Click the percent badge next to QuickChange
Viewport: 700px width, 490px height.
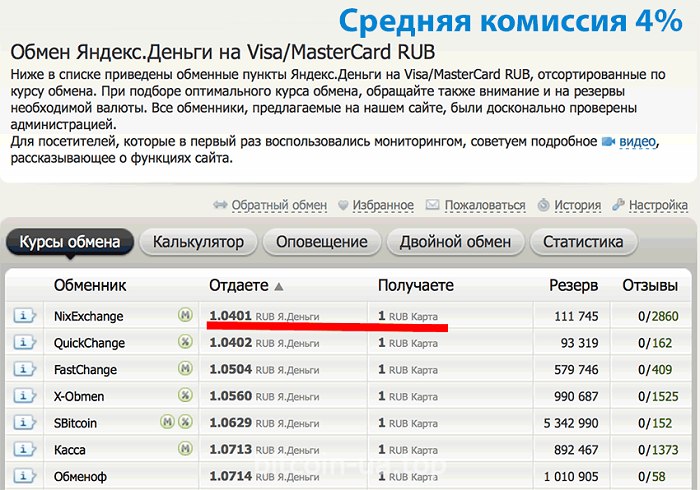click(x=185, y=342)
